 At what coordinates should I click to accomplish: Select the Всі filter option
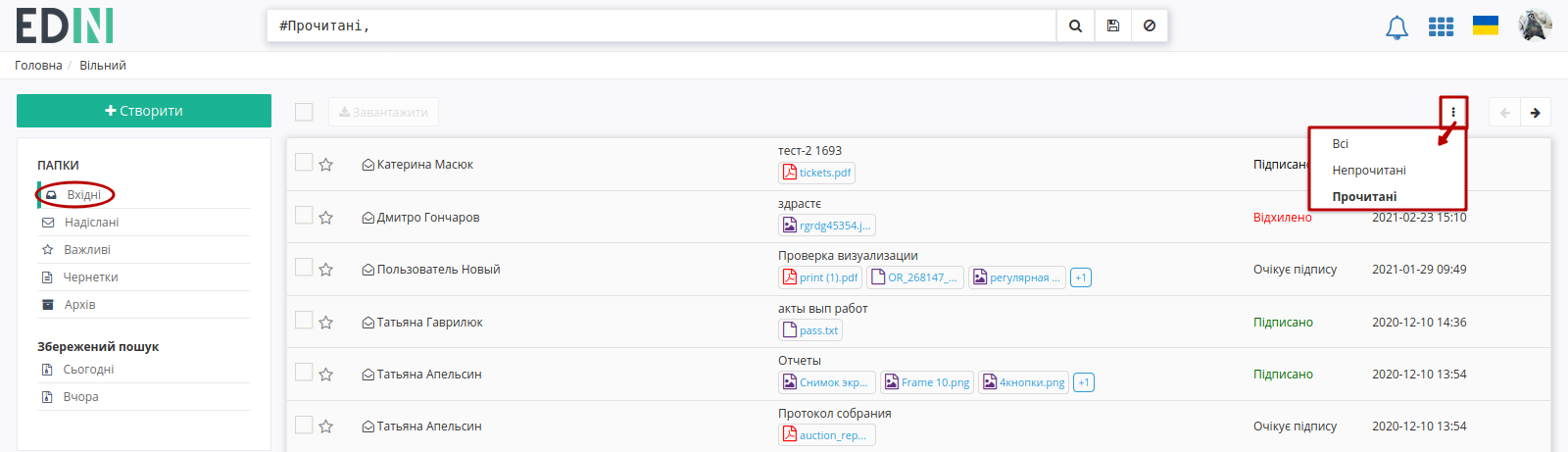[x=1340, y=144]
